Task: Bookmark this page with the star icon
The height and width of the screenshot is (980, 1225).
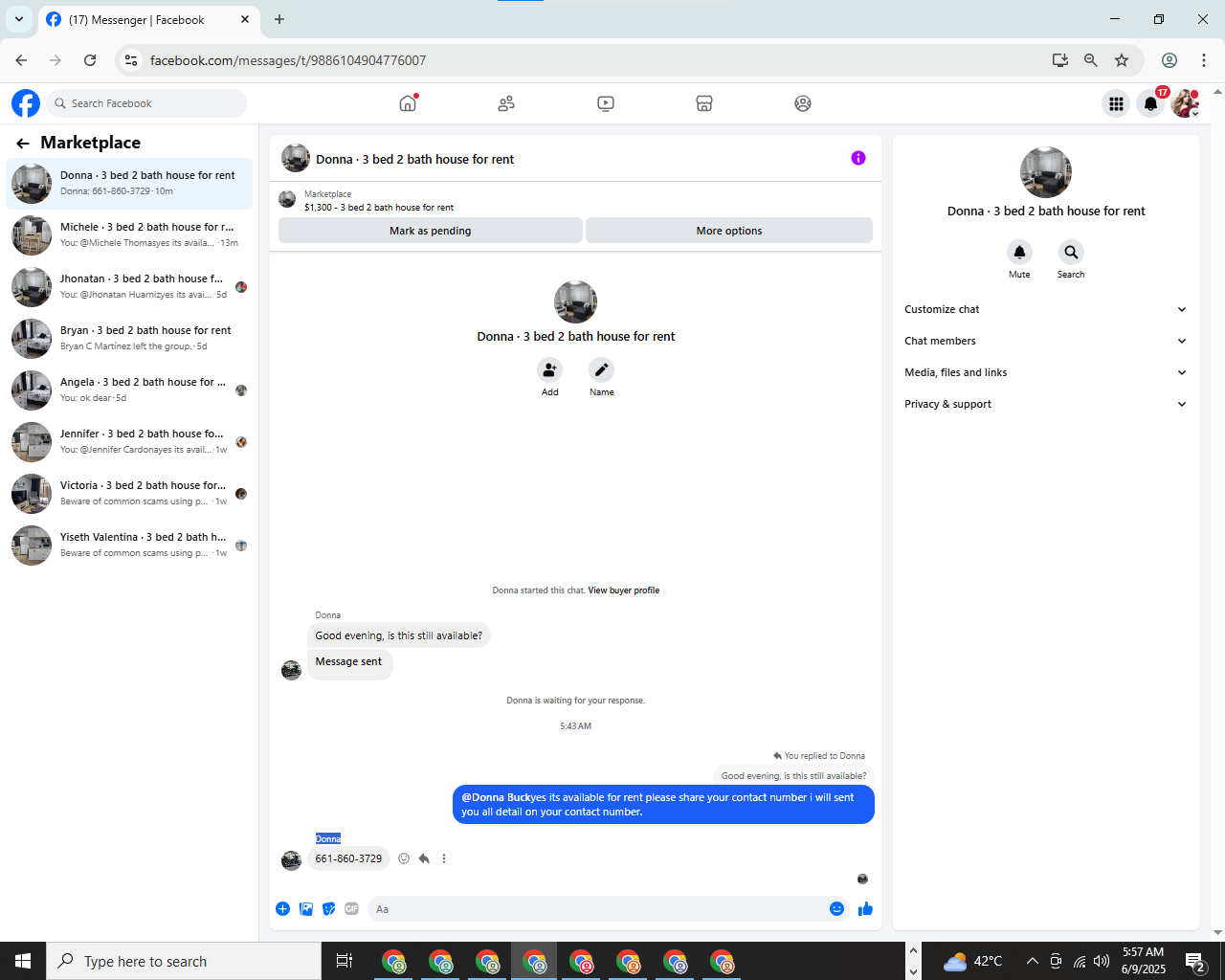Action: pyautogui.click(x=1122, y=60)
